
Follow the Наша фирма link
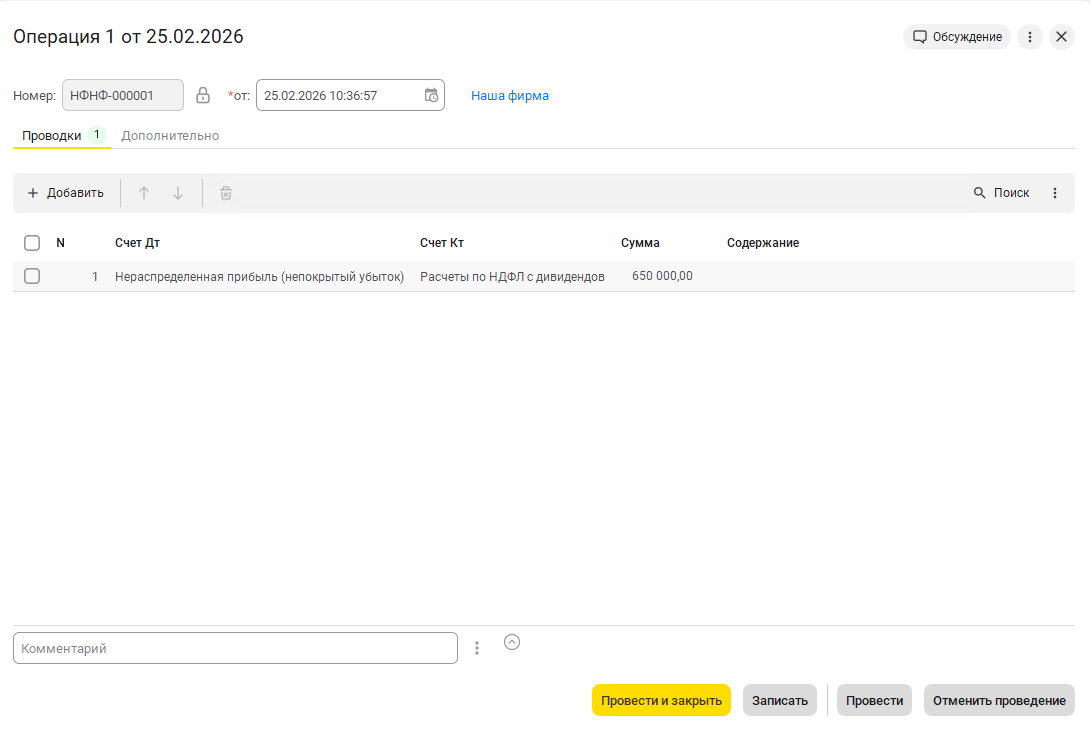510,96
